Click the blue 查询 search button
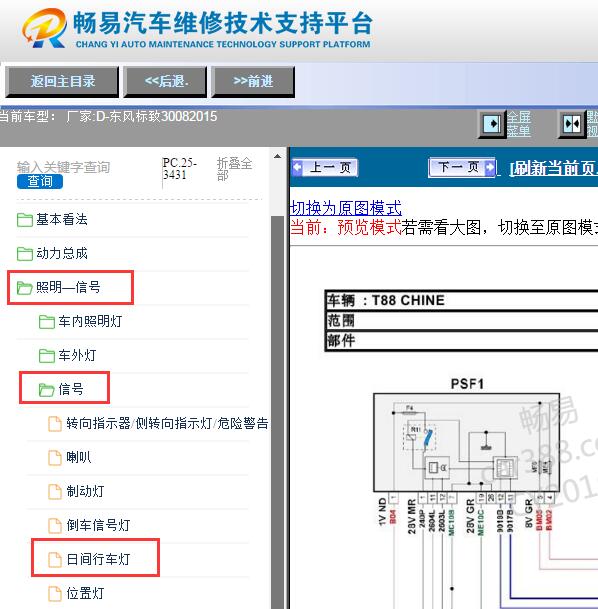Image resolution: width=598 pixels, height=609 pixels. [x=40, y=181]
